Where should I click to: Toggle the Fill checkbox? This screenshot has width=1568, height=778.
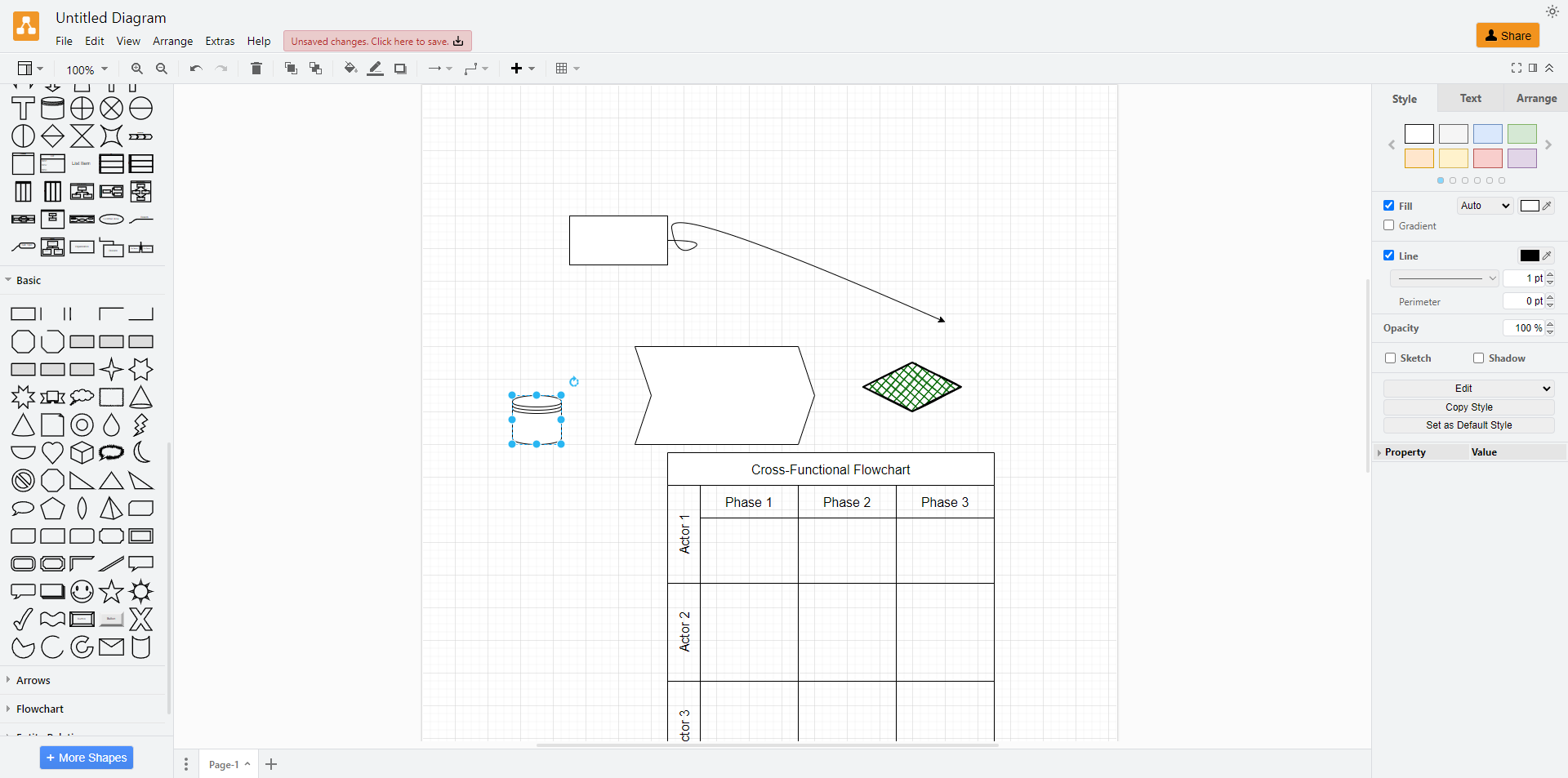click(x=1388, y=206)
